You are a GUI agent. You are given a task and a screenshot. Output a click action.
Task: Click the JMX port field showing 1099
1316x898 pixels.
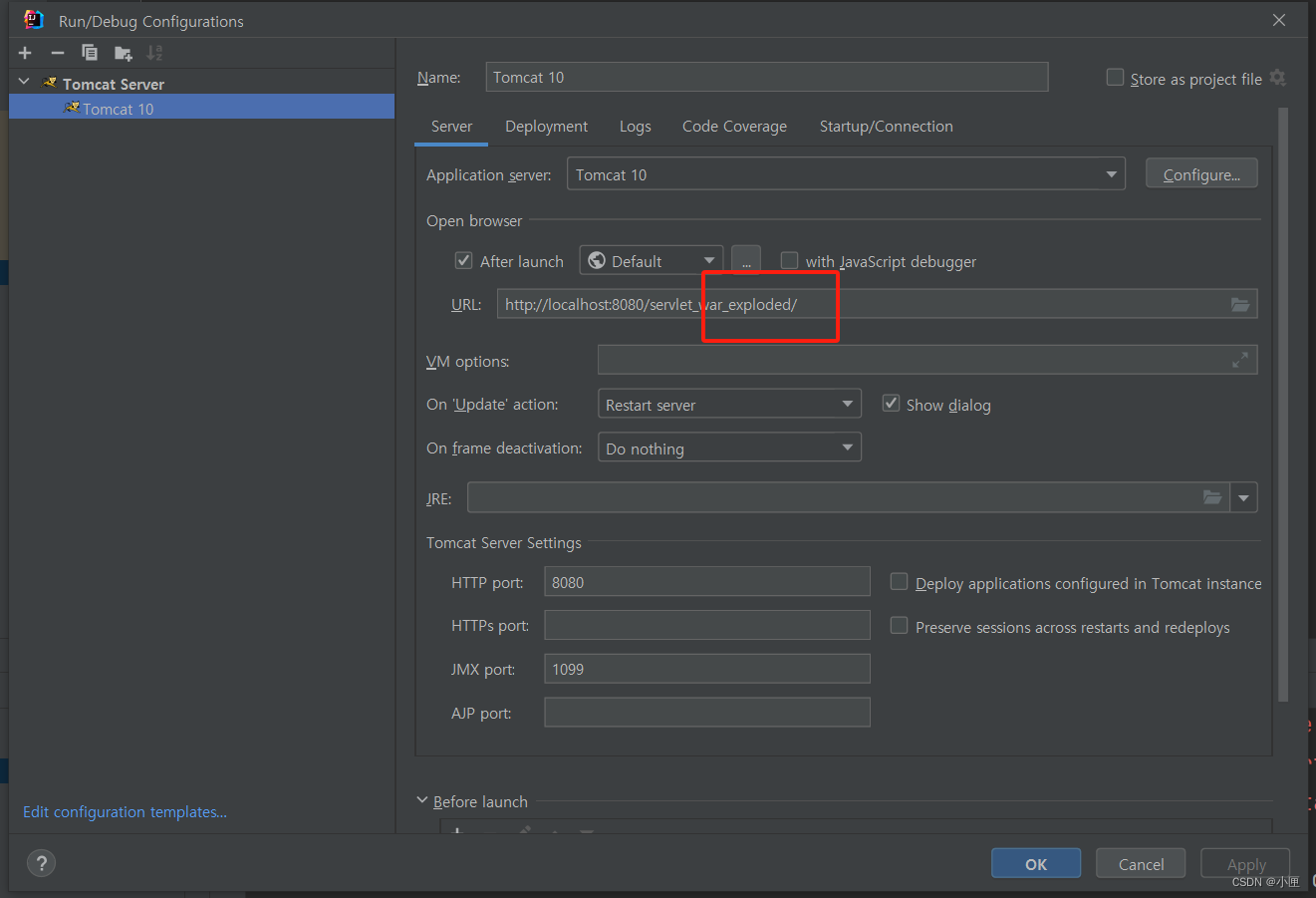click(x=707, y=669)
